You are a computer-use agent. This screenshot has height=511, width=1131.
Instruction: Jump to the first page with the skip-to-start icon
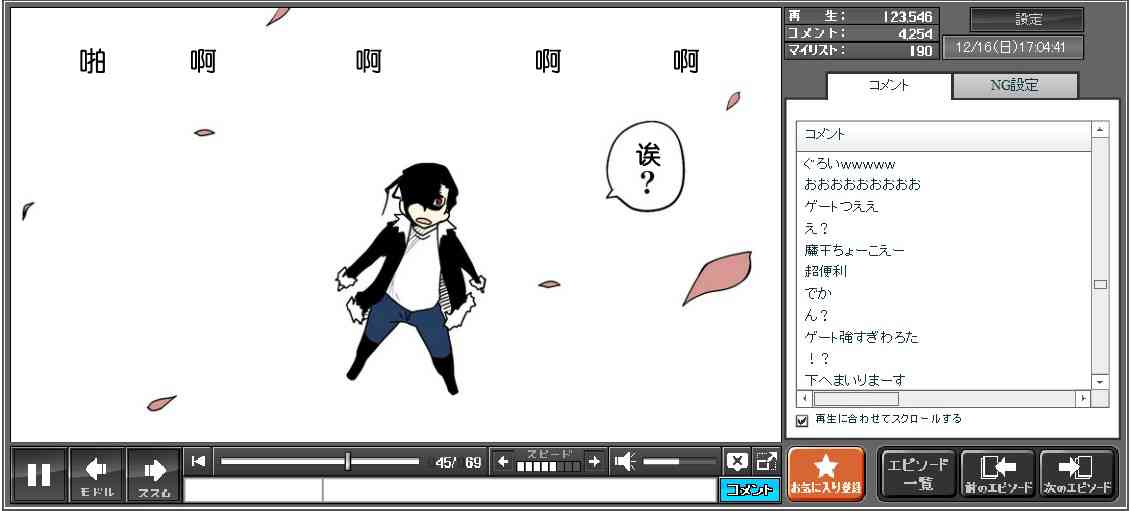(x=198, y=461)
